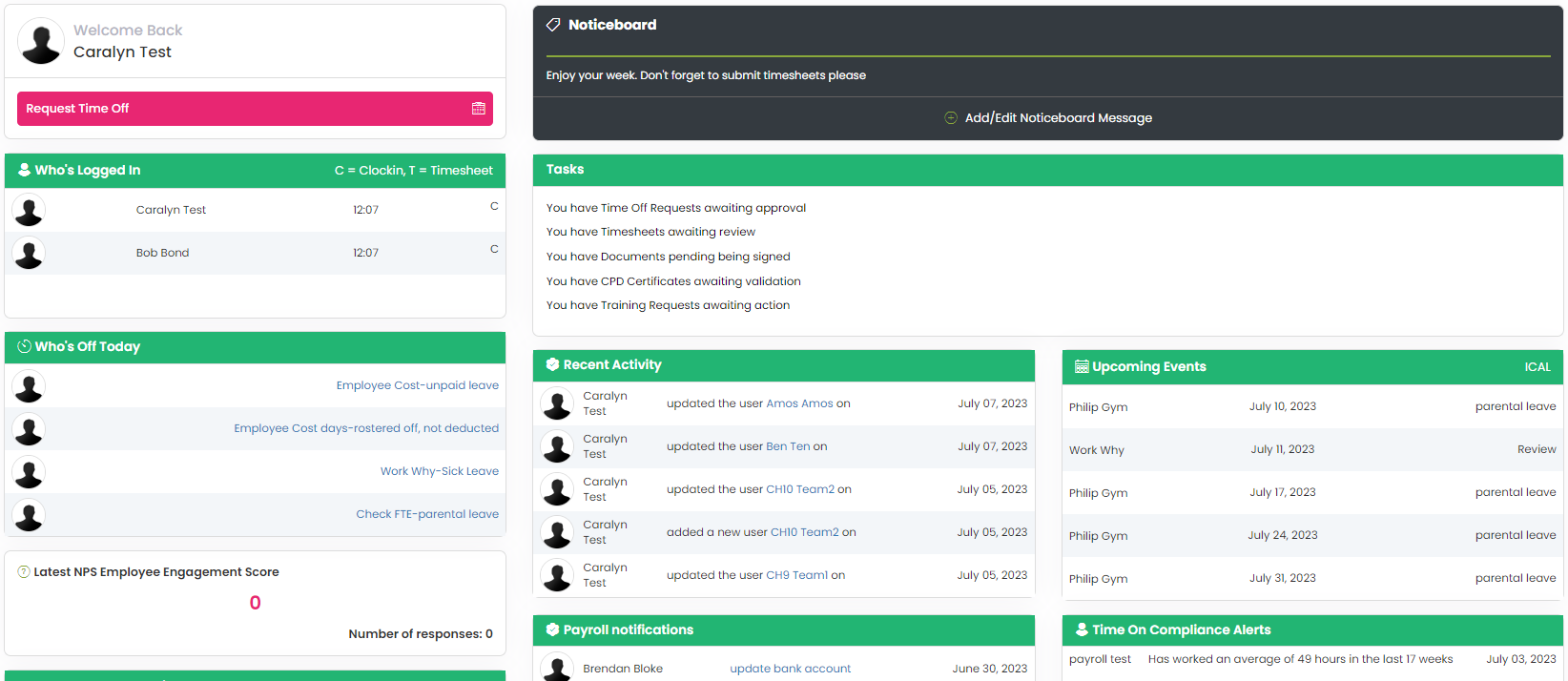Click Bob Bond's avatar in Who's Logged In
This screenshot has width=1568, height=681.
point(29,254)
